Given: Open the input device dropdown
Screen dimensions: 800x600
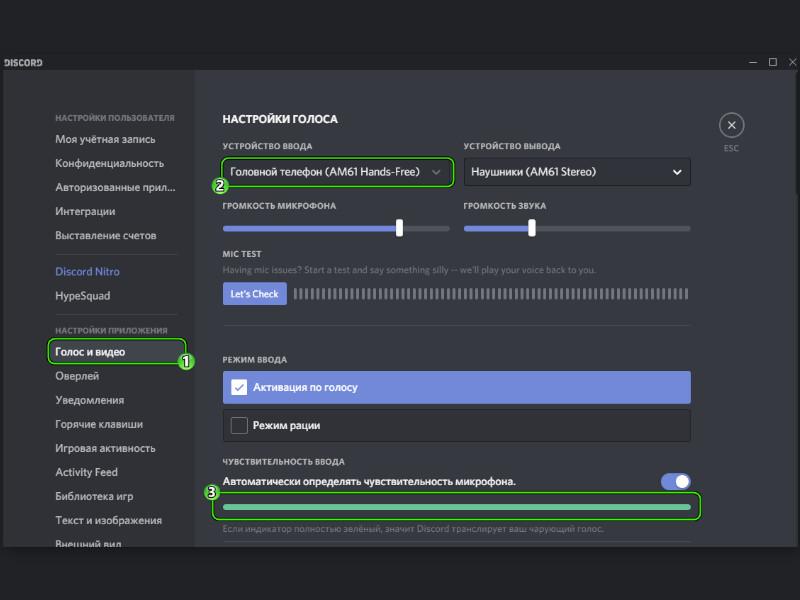Looking at the screenshot, I should pyautogui.click(x=337, y=172).
